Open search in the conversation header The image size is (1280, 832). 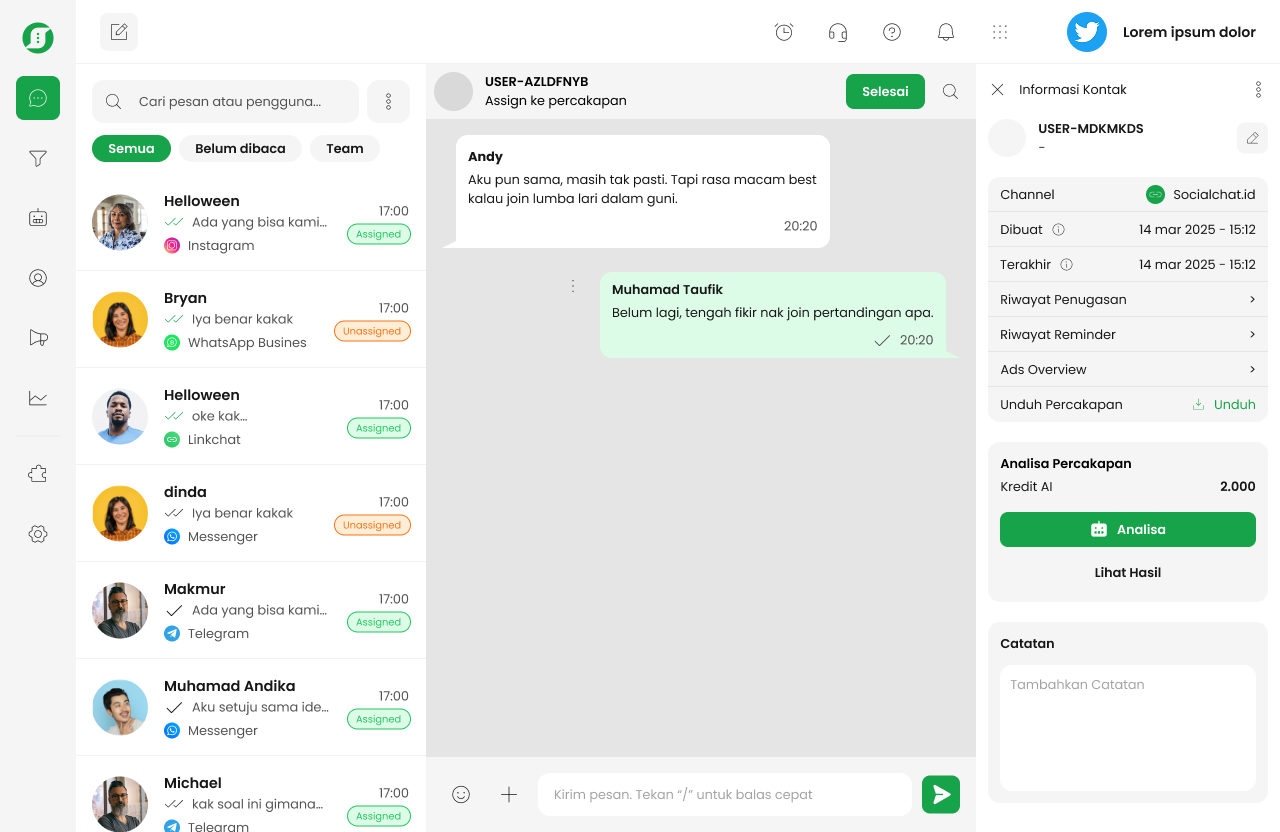tap(949, 90)
